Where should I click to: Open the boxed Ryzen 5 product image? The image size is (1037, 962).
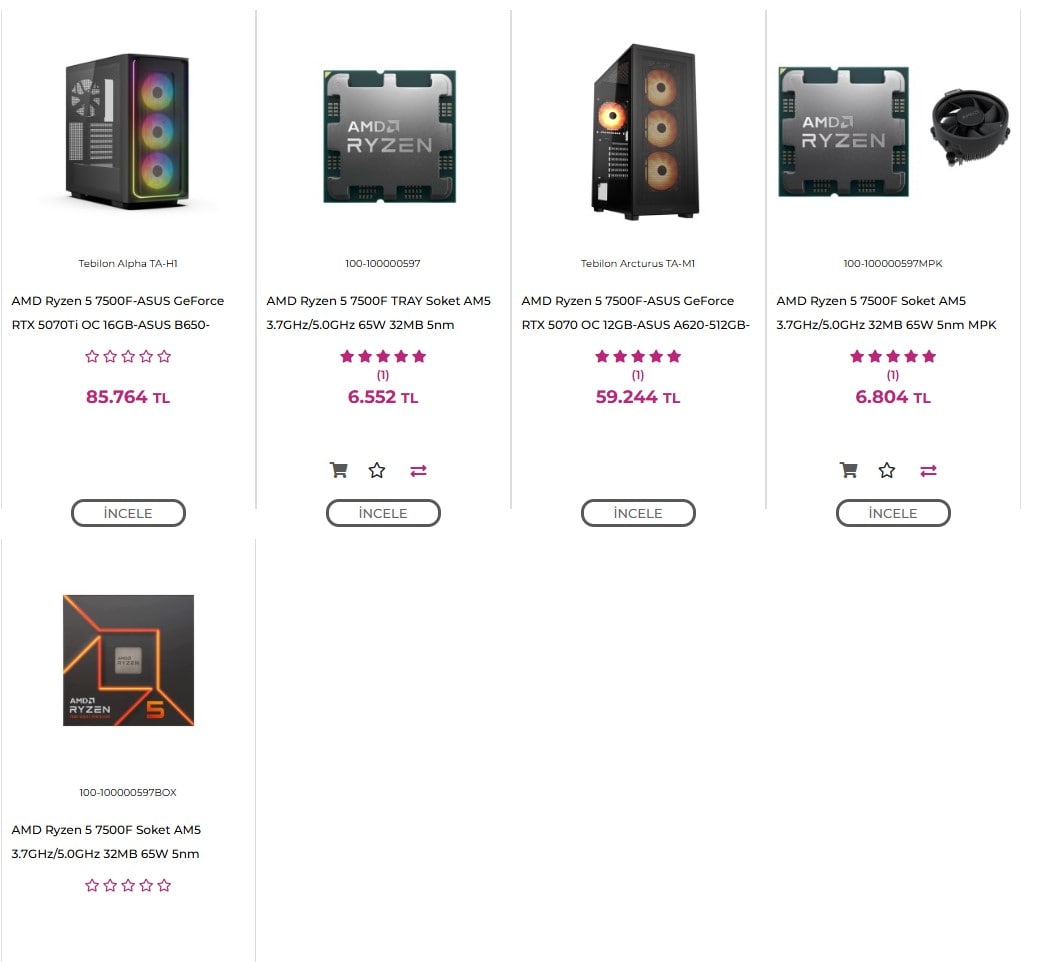128,660
